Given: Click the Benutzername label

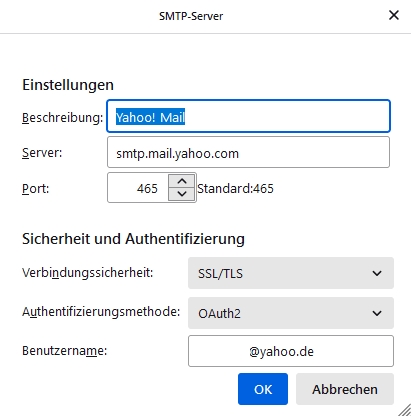Looking at the screenshot, I should pos(64,351).
